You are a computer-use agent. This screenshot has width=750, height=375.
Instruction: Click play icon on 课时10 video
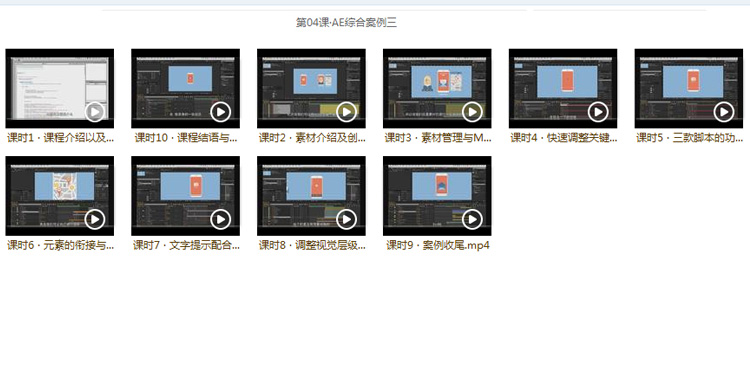click(221, 112)
